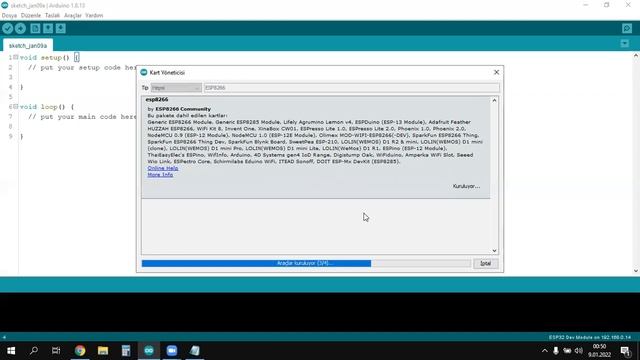Open File Explorer from taskbar
The image size is (640, 360).
pos(103,351)
